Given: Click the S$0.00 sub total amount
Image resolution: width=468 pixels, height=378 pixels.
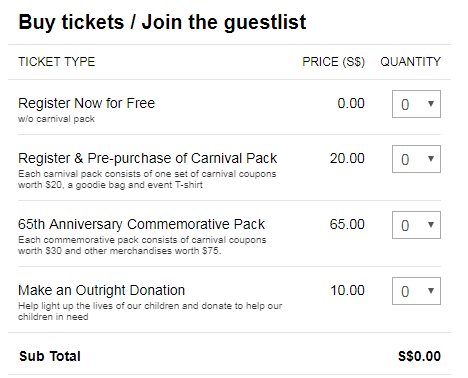Looking at the screenshot, I should click(x=419, y=356).
